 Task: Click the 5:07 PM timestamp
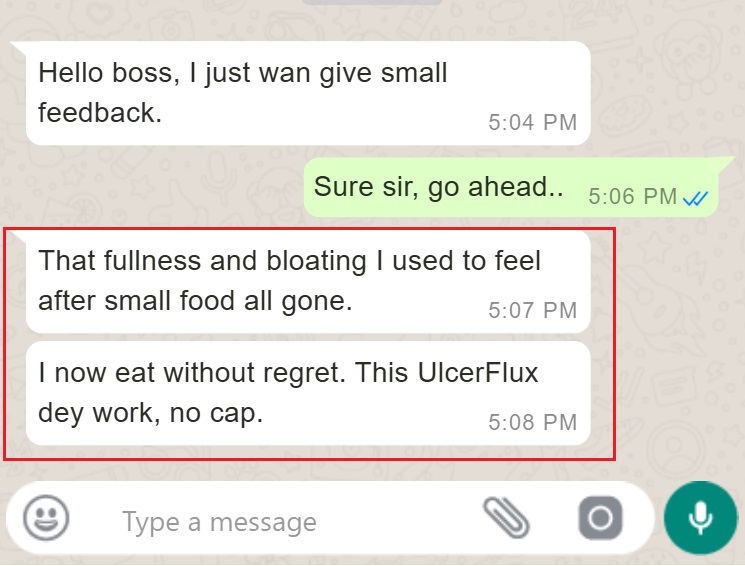pyautogui.click(x=533, y=310)
